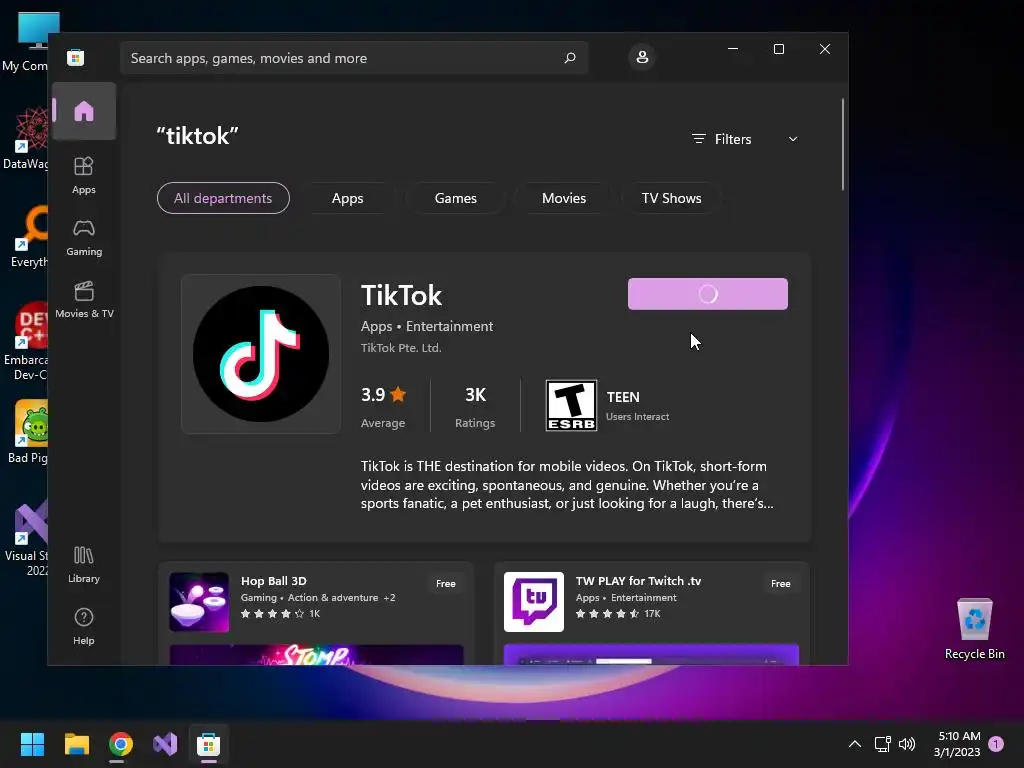Image resolution: width=1024 pixels, height=768 pixels.
Task: Open the Apps section in sidebar
Action: tap(84, 175)
